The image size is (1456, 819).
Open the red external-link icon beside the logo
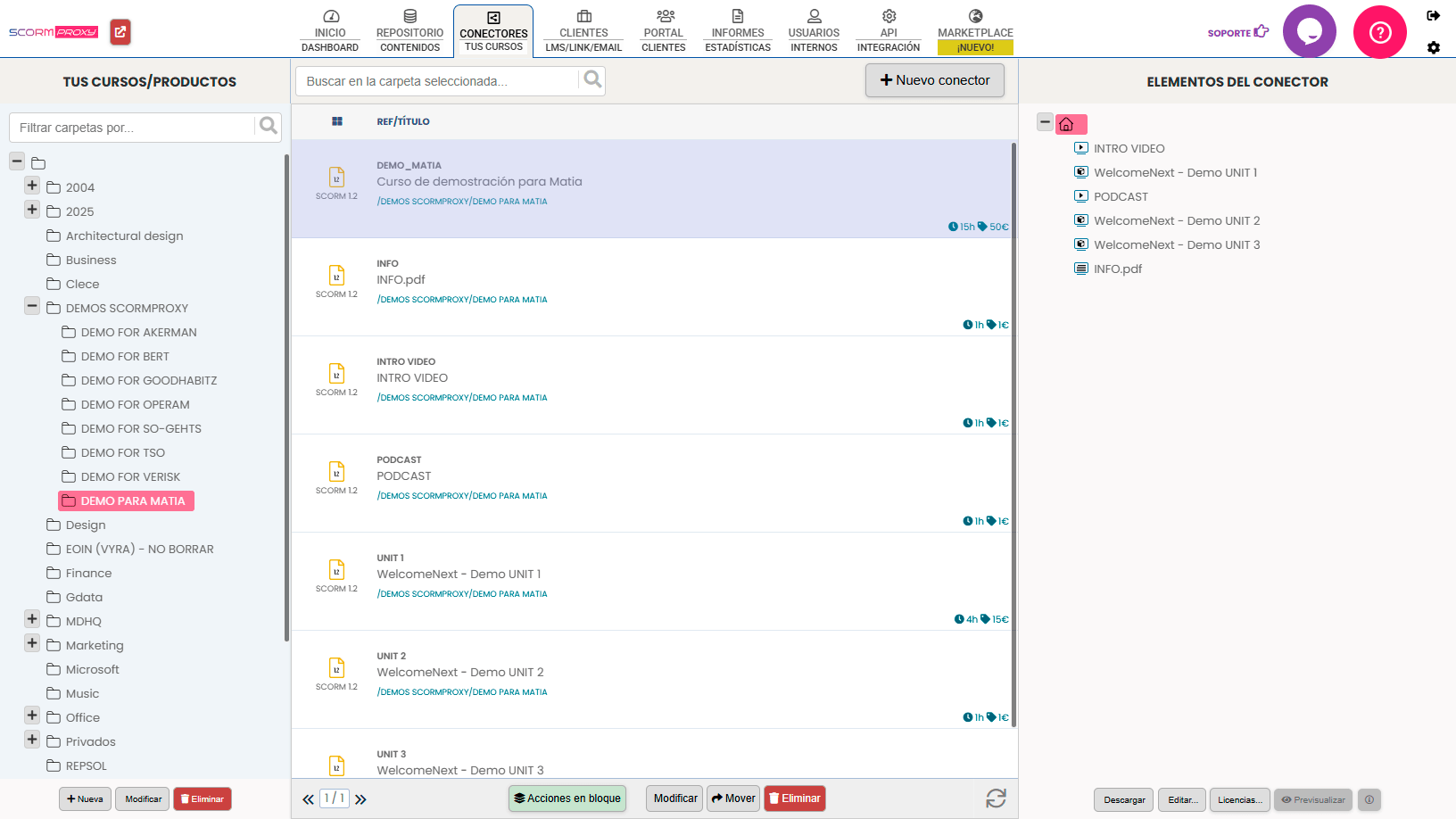tap(120, 32)
